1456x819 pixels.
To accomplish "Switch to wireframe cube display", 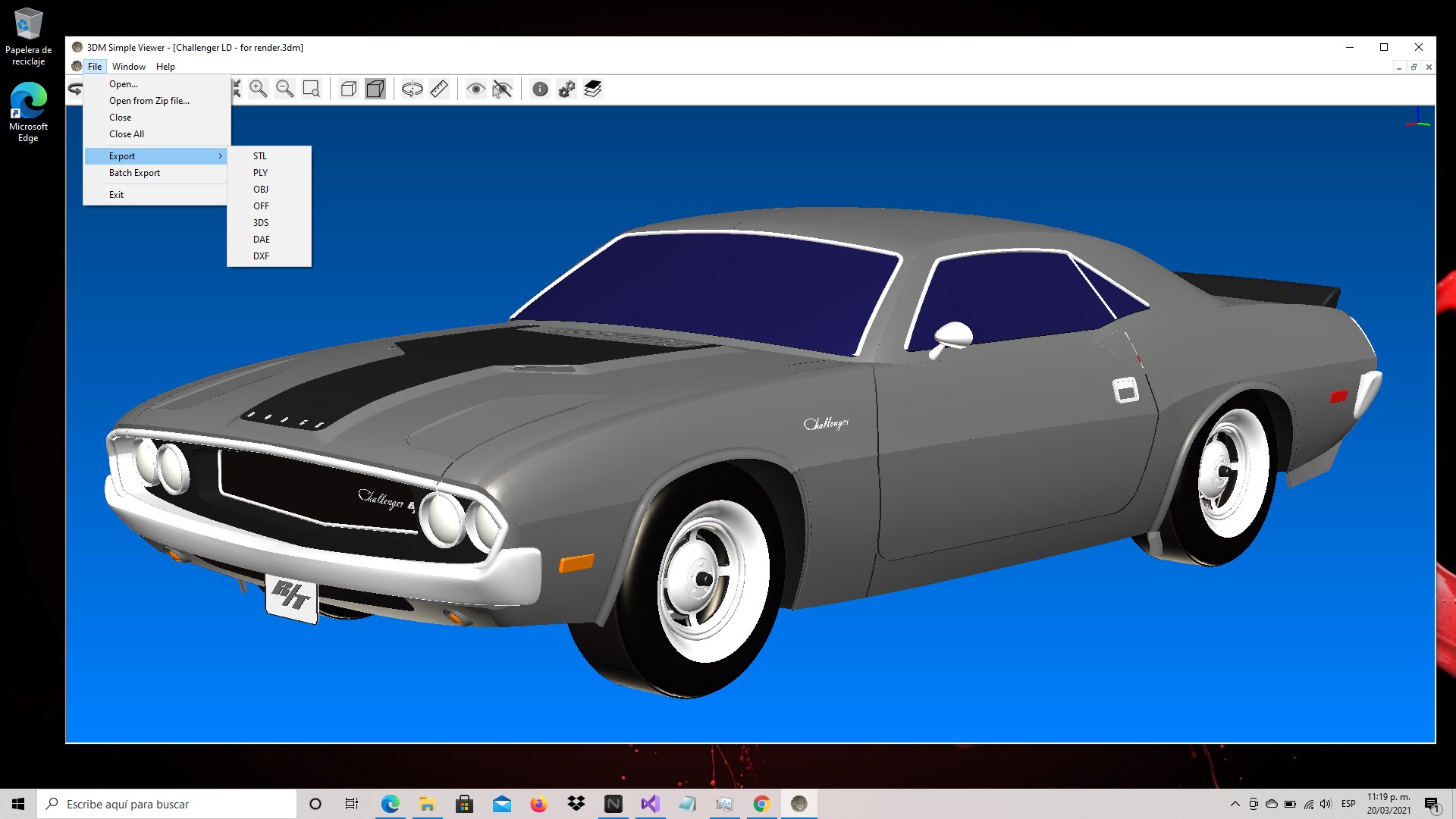I will (x=349, y=89).
